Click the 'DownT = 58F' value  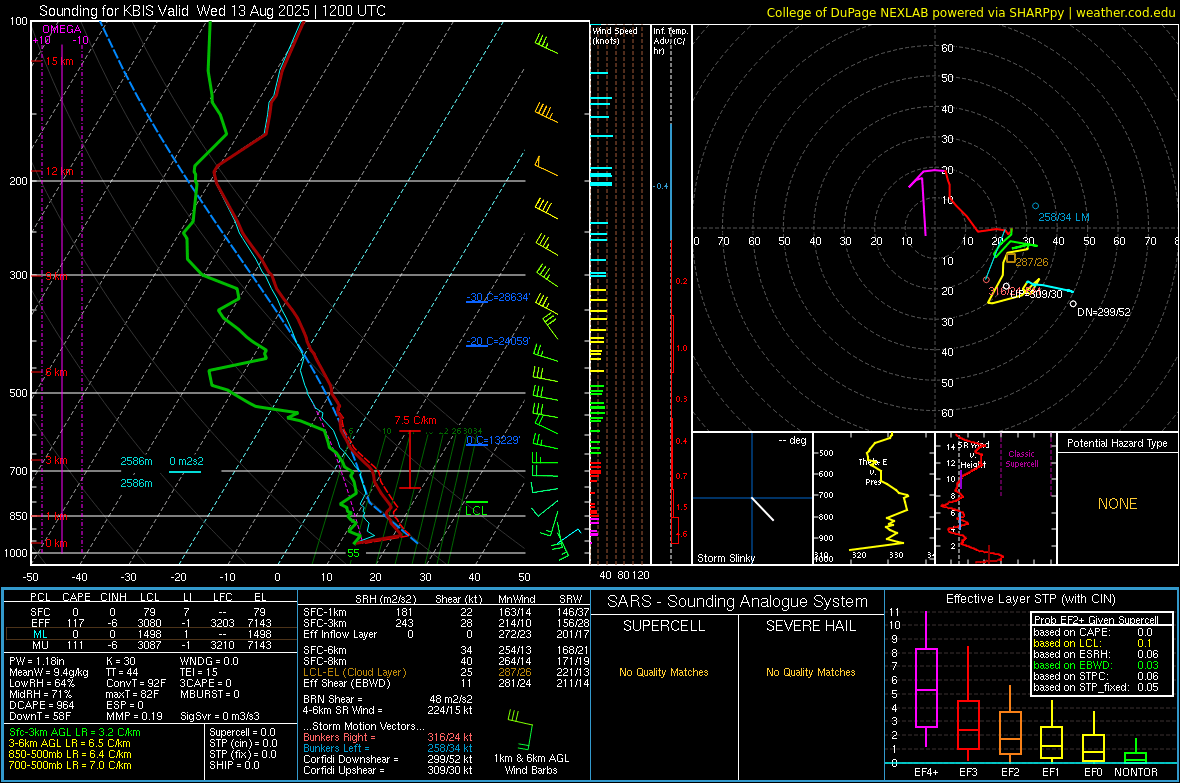pyautogui.click(x=40, y=717)
